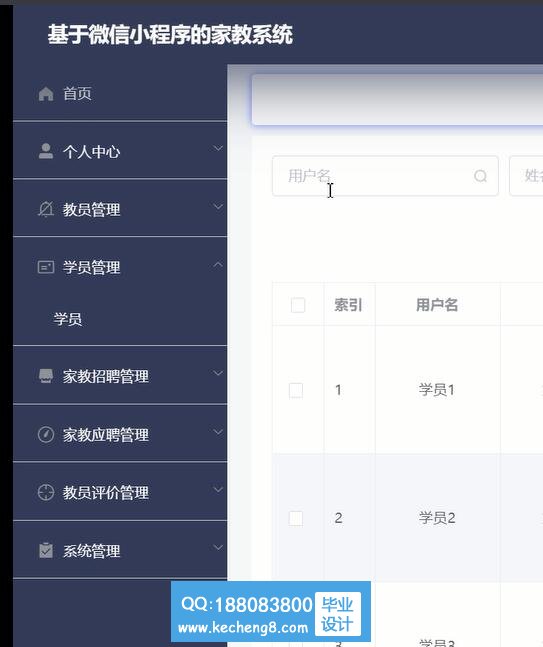543x647 pixels.
Task: Check the checkbox for row 学员2
Action: click(x=296, y=518)
